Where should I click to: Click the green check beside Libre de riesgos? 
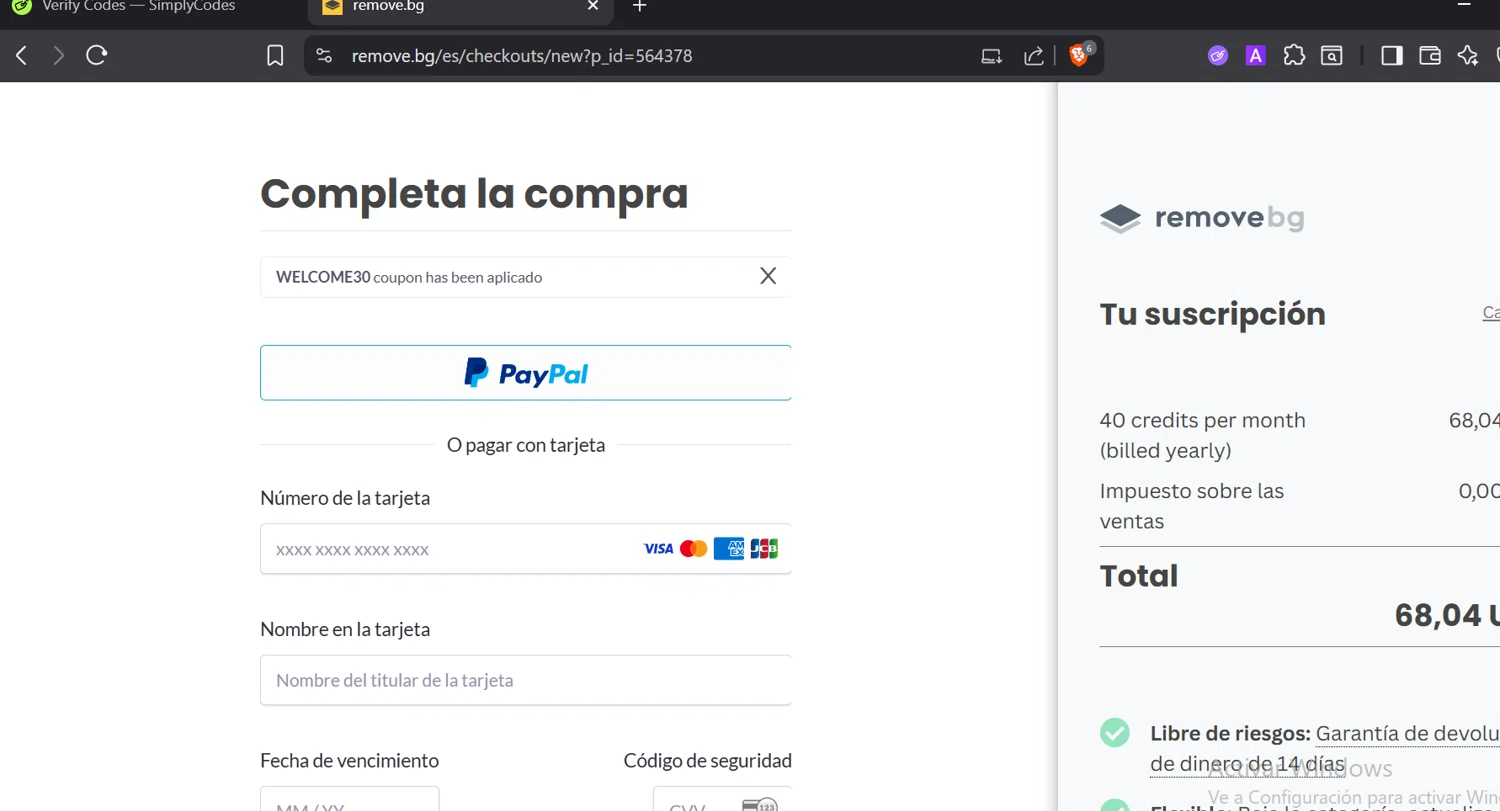[x=1115, y=733]
